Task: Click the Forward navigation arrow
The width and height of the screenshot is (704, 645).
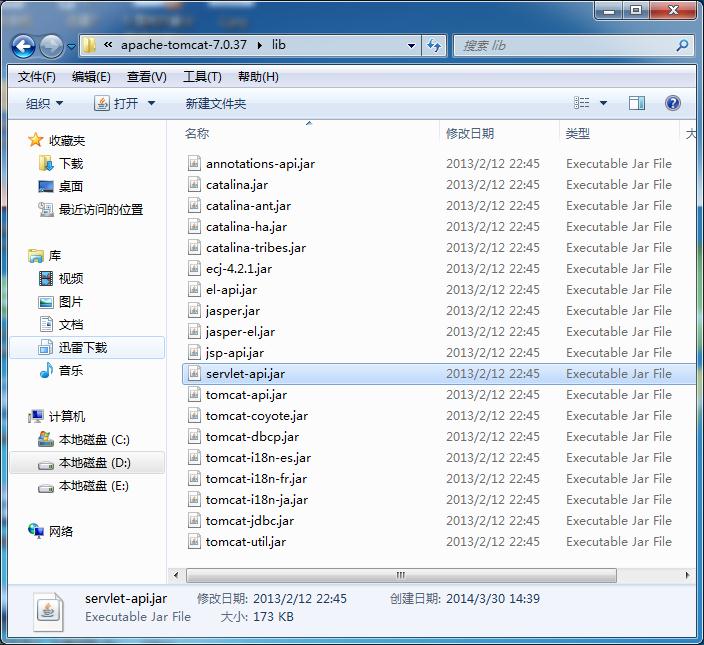Action: (x=51, y=46)
